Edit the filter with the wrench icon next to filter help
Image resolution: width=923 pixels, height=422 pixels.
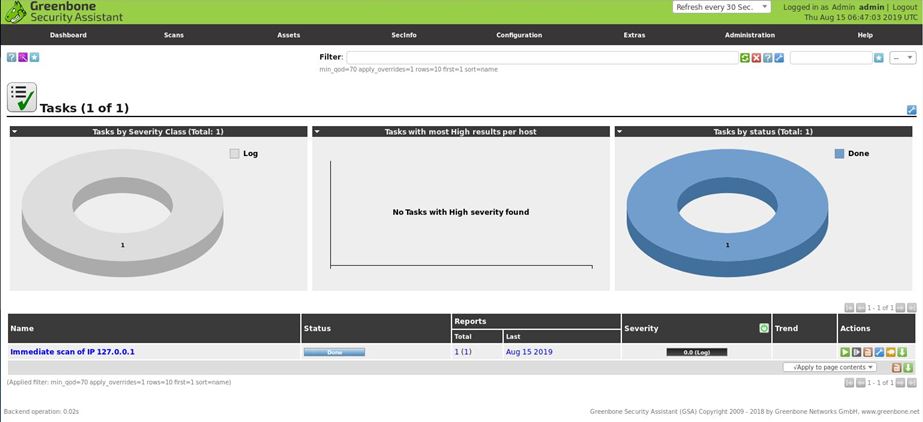pyautogui.click(x=779, y=58)
